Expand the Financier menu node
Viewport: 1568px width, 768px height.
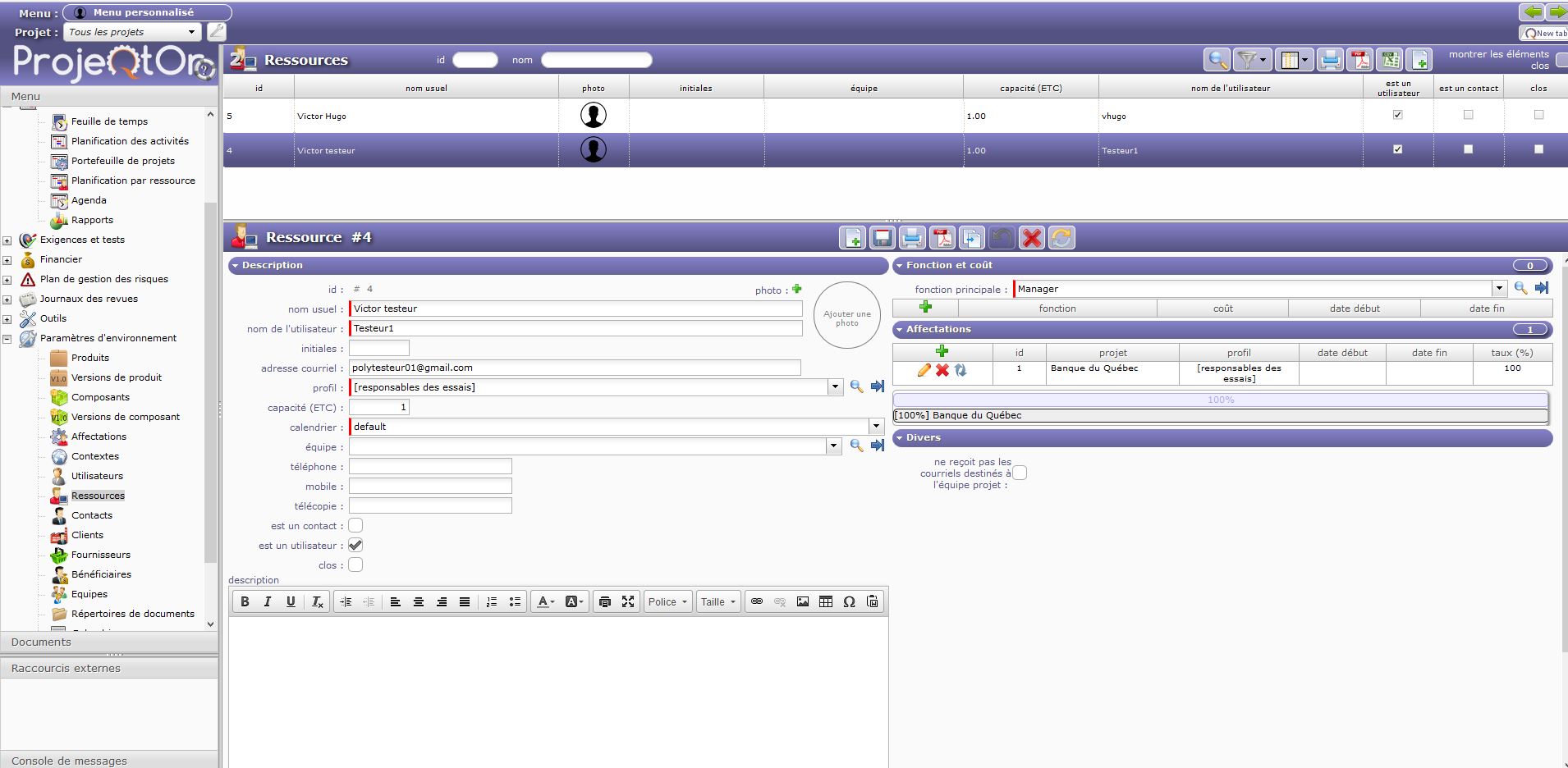pos(7,260)
